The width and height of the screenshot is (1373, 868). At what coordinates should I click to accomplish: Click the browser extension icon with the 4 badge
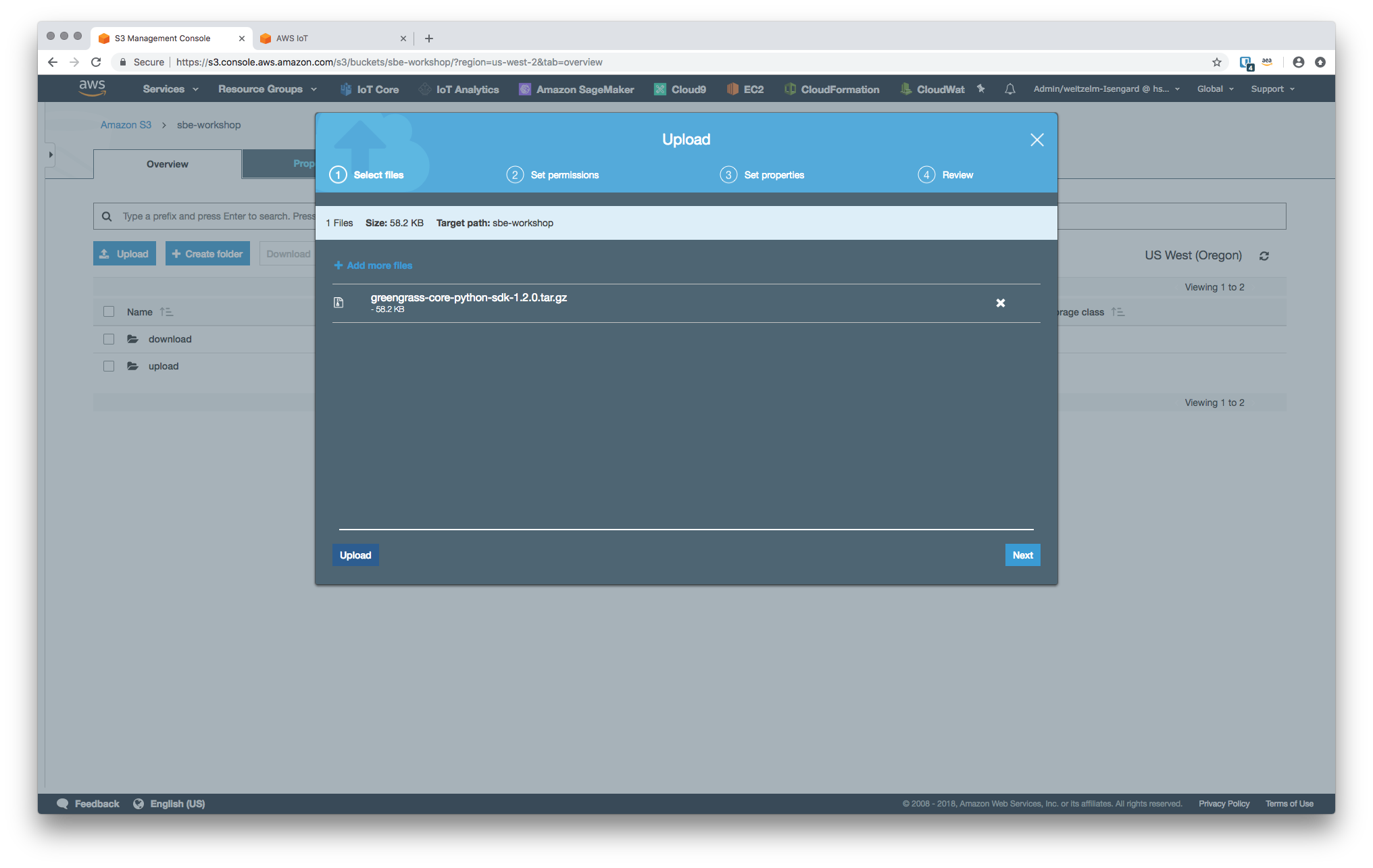click(1247, 63)
